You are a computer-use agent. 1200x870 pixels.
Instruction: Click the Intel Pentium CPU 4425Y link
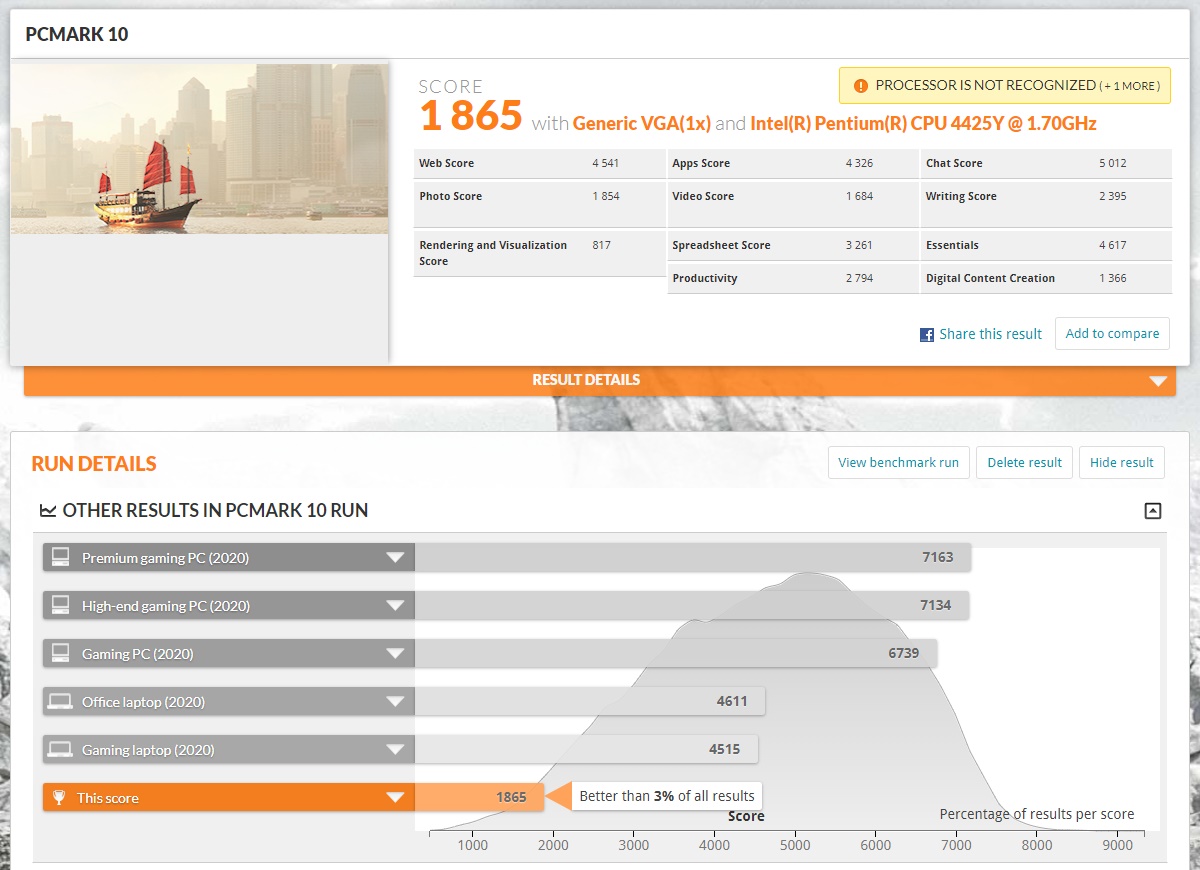(x=923, y=124)
